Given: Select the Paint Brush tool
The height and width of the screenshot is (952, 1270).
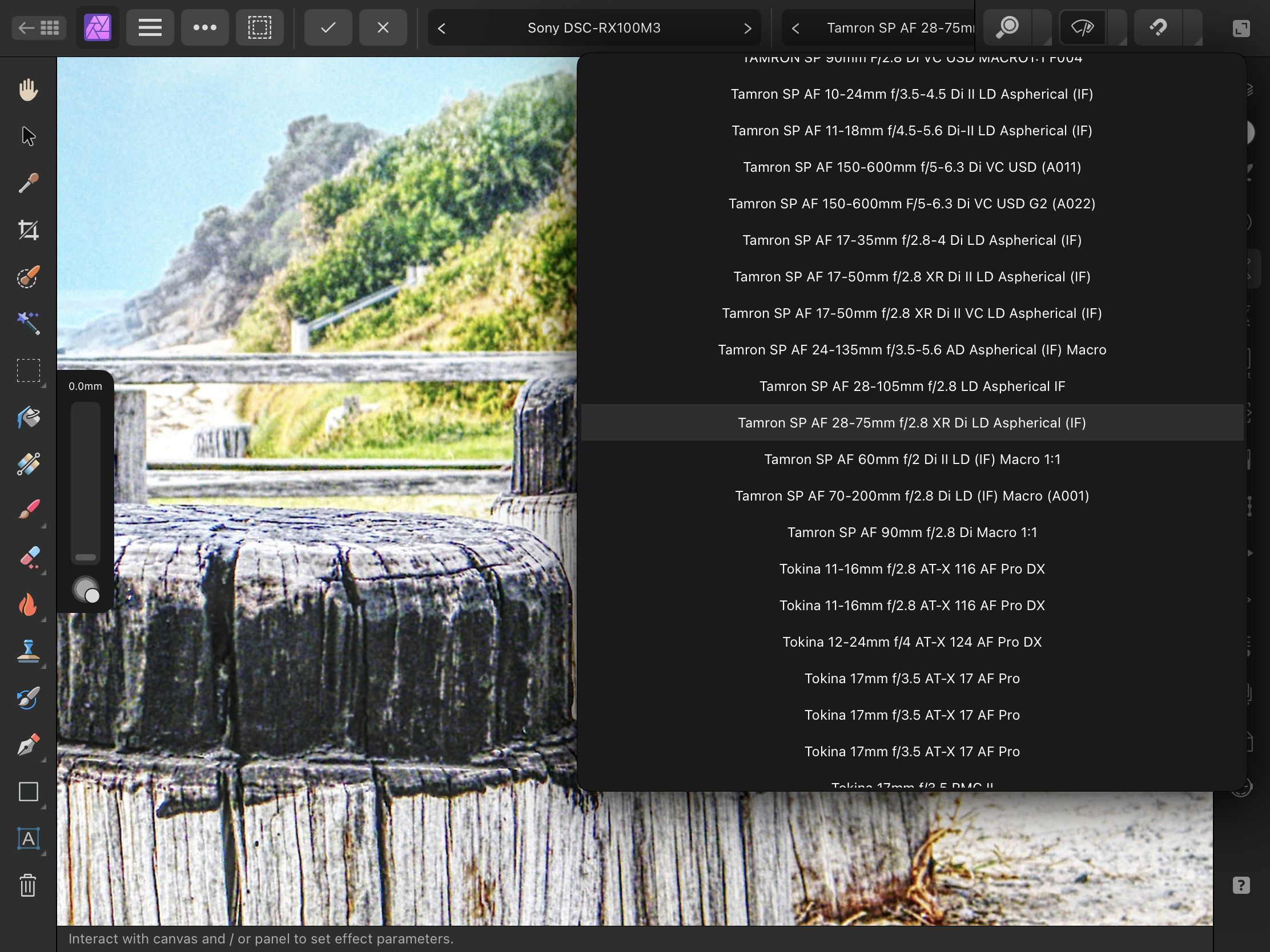Looking at the screenshot, I should (28, 510).
